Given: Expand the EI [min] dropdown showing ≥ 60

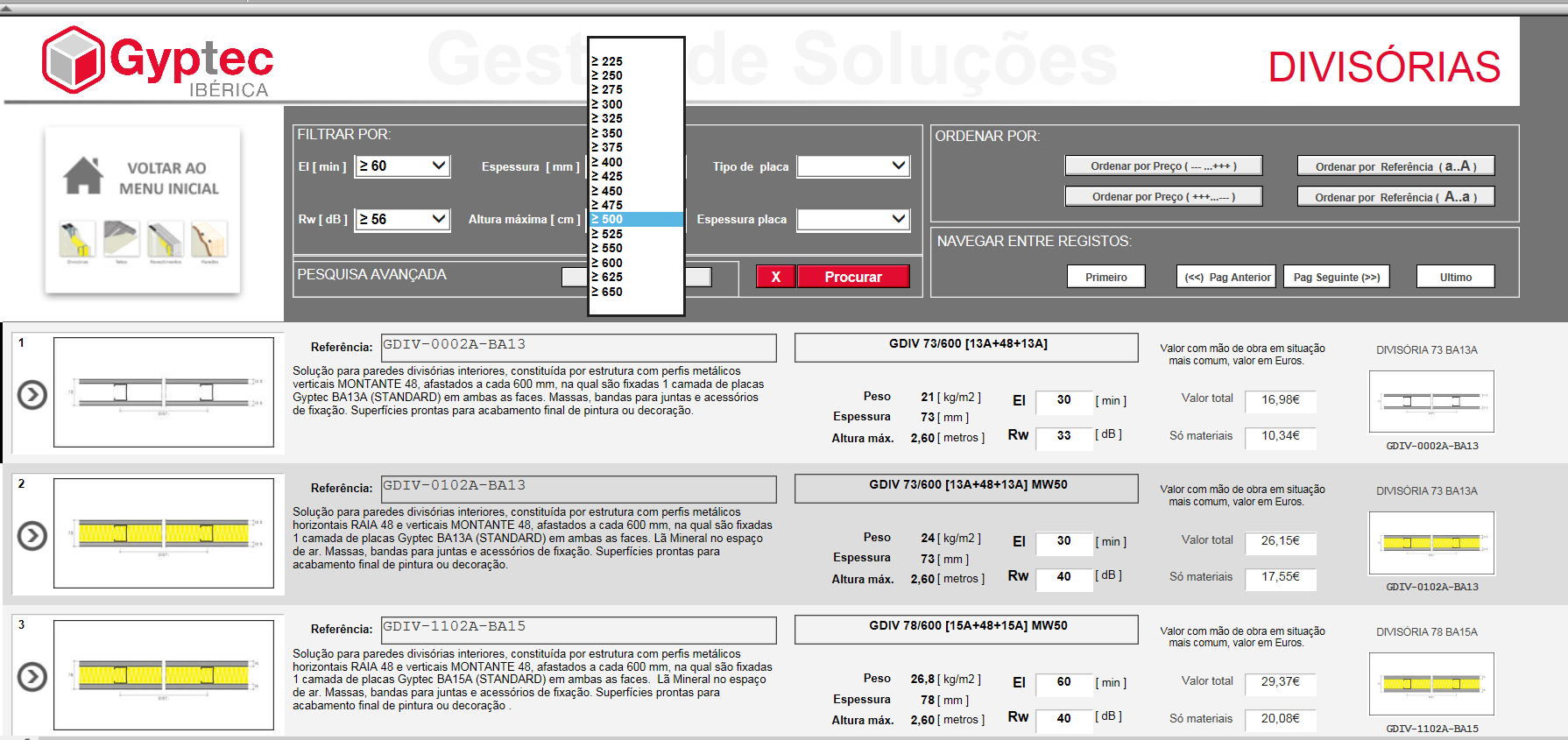Looking at the screenshot, I should (x=403, y=166).
